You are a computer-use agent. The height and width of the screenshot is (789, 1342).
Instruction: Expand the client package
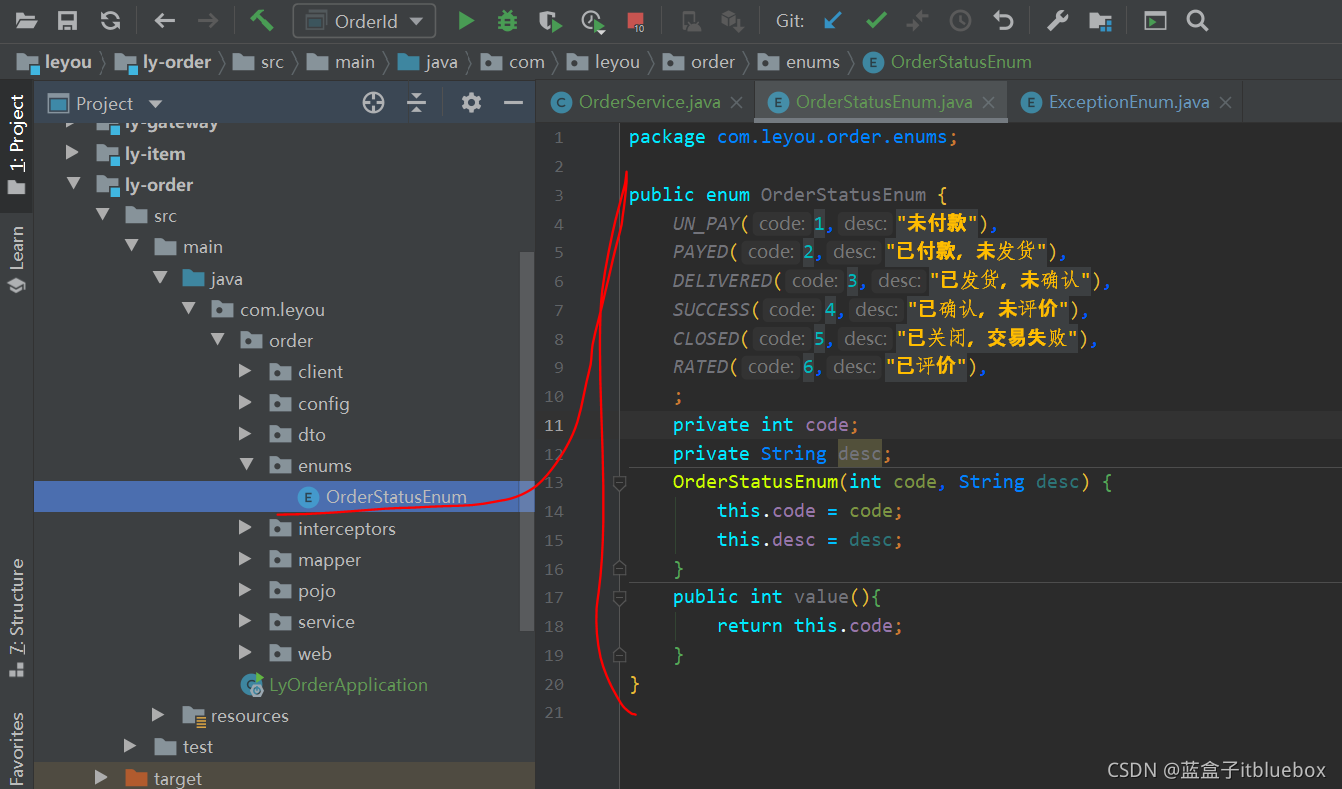(x=245, y=371)
